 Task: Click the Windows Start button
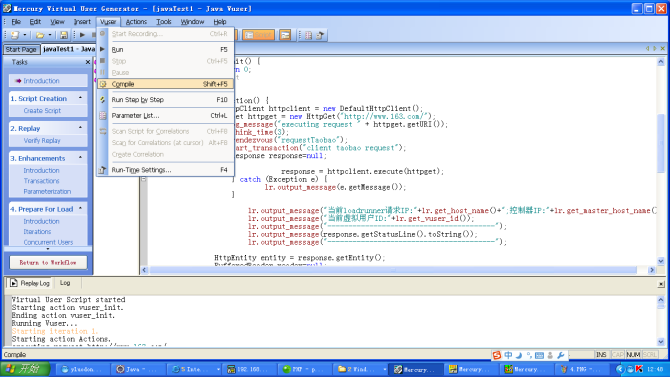pos(25,369)
